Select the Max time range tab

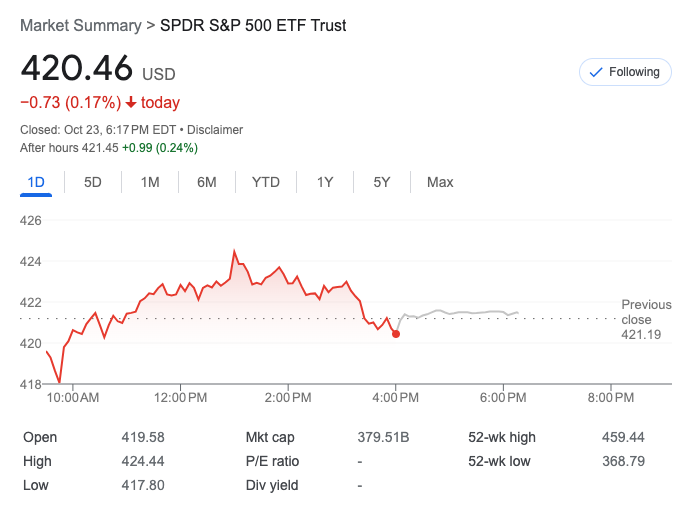[x=440, y=182]
